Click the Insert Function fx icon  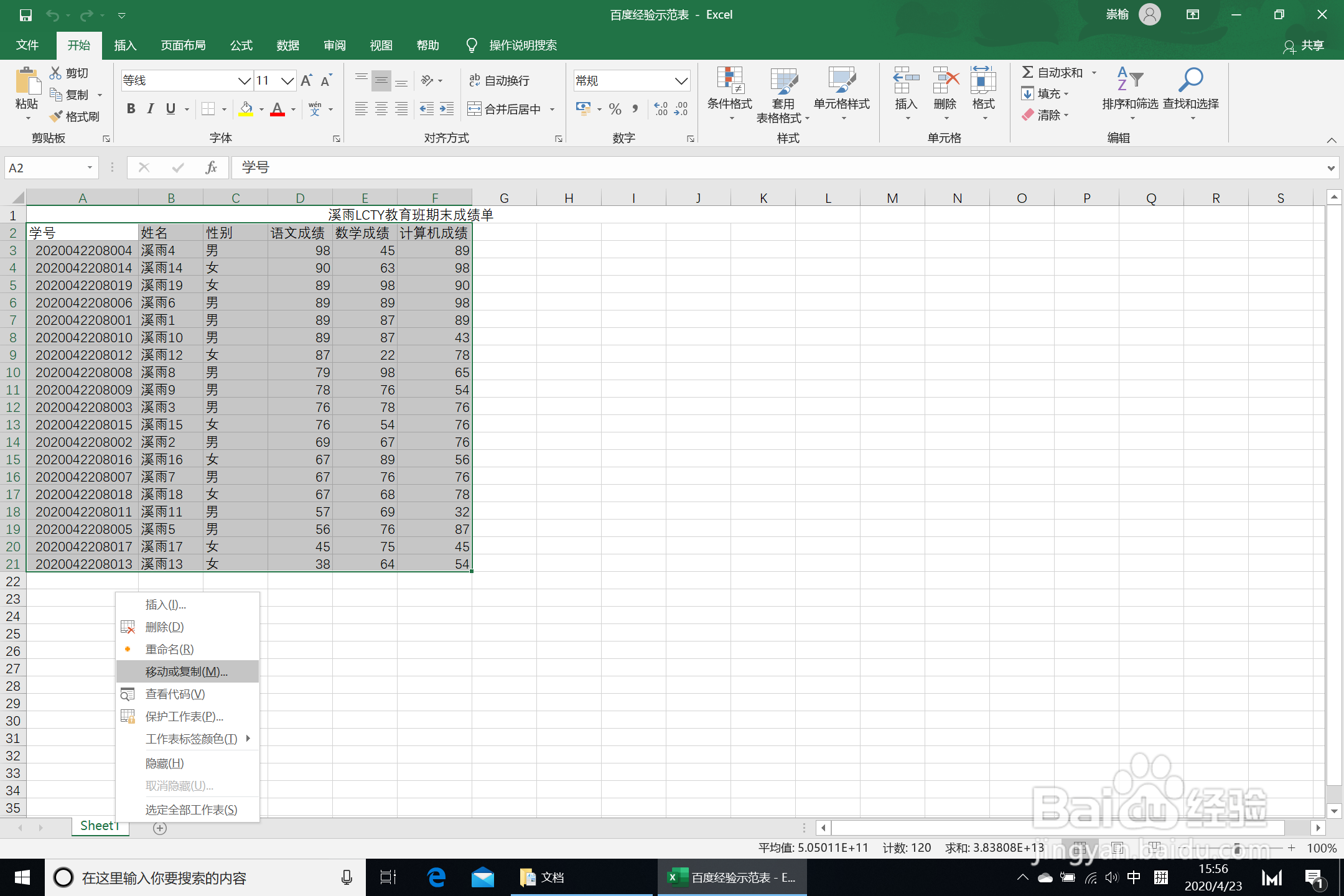click(x=211, y=167)
